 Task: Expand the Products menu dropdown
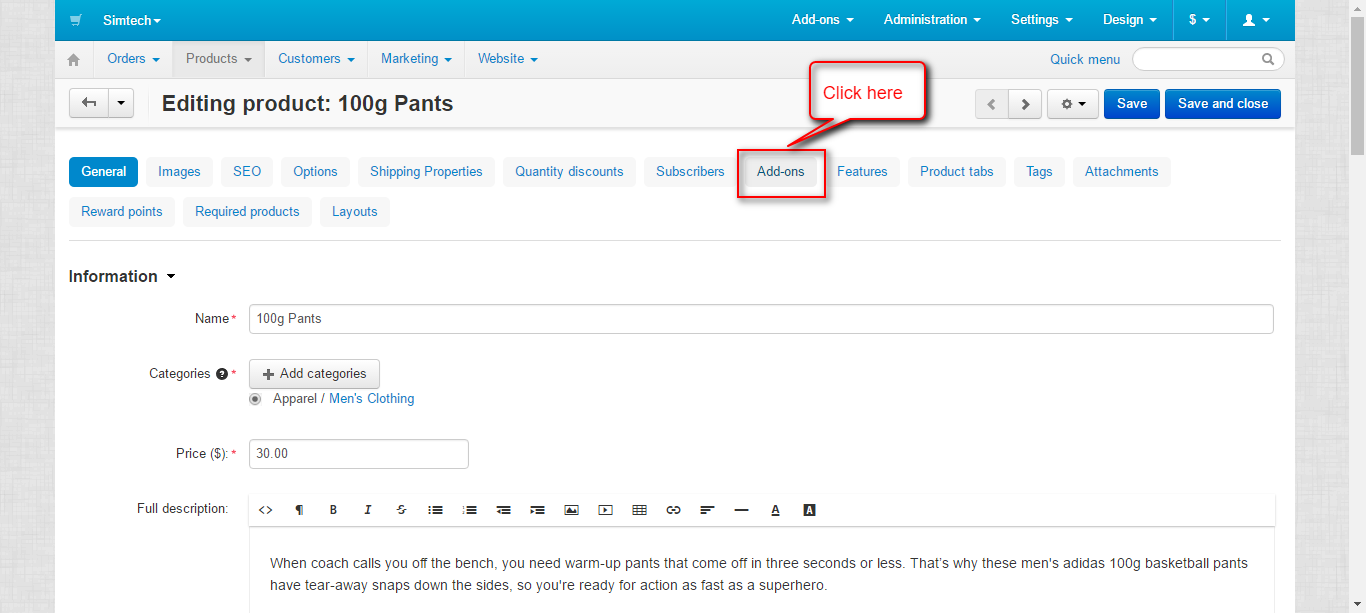point(218,59)
